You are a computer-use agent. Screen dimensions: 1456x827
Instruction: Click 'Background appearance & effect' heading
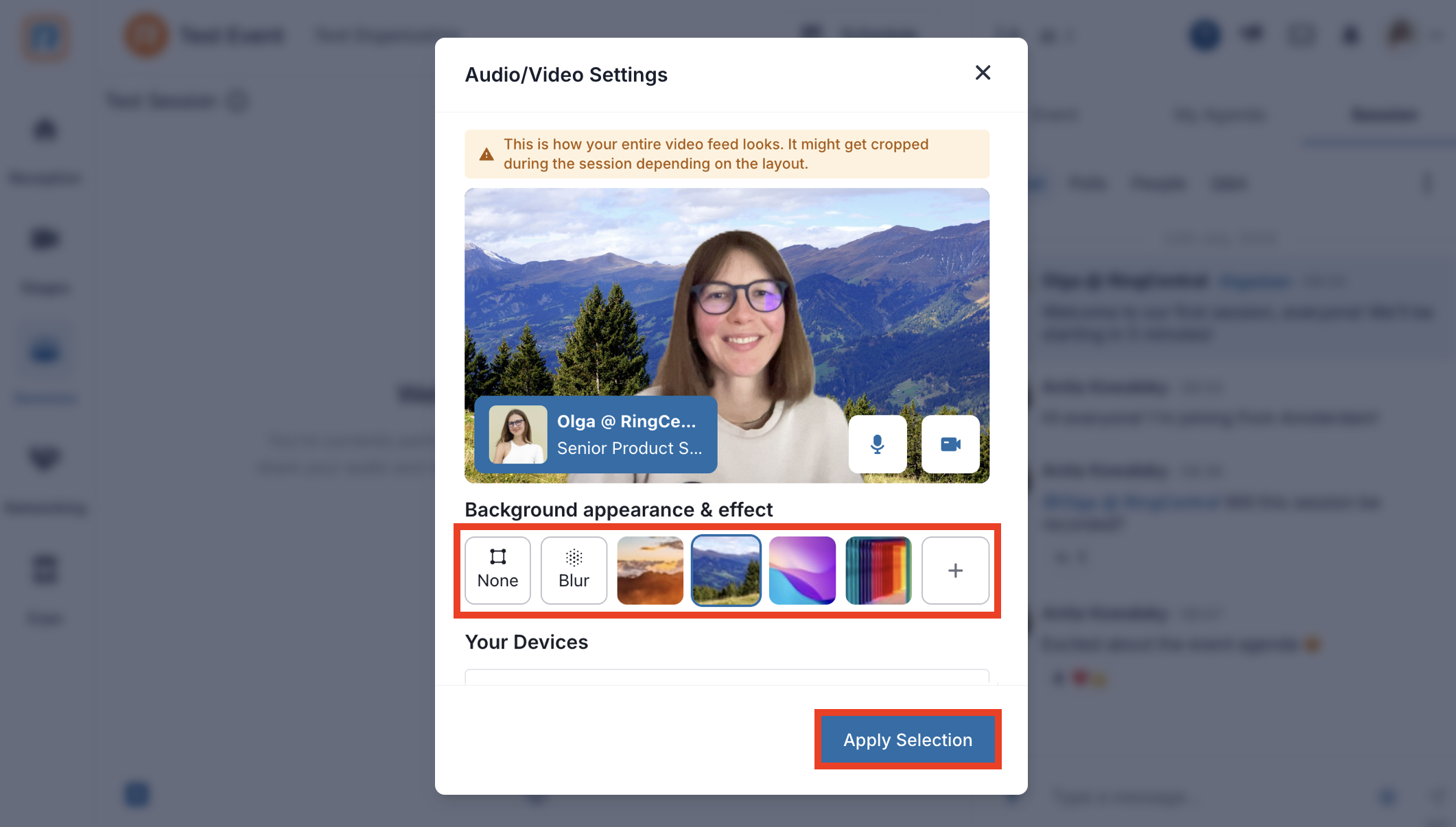[x=619, y=510]
